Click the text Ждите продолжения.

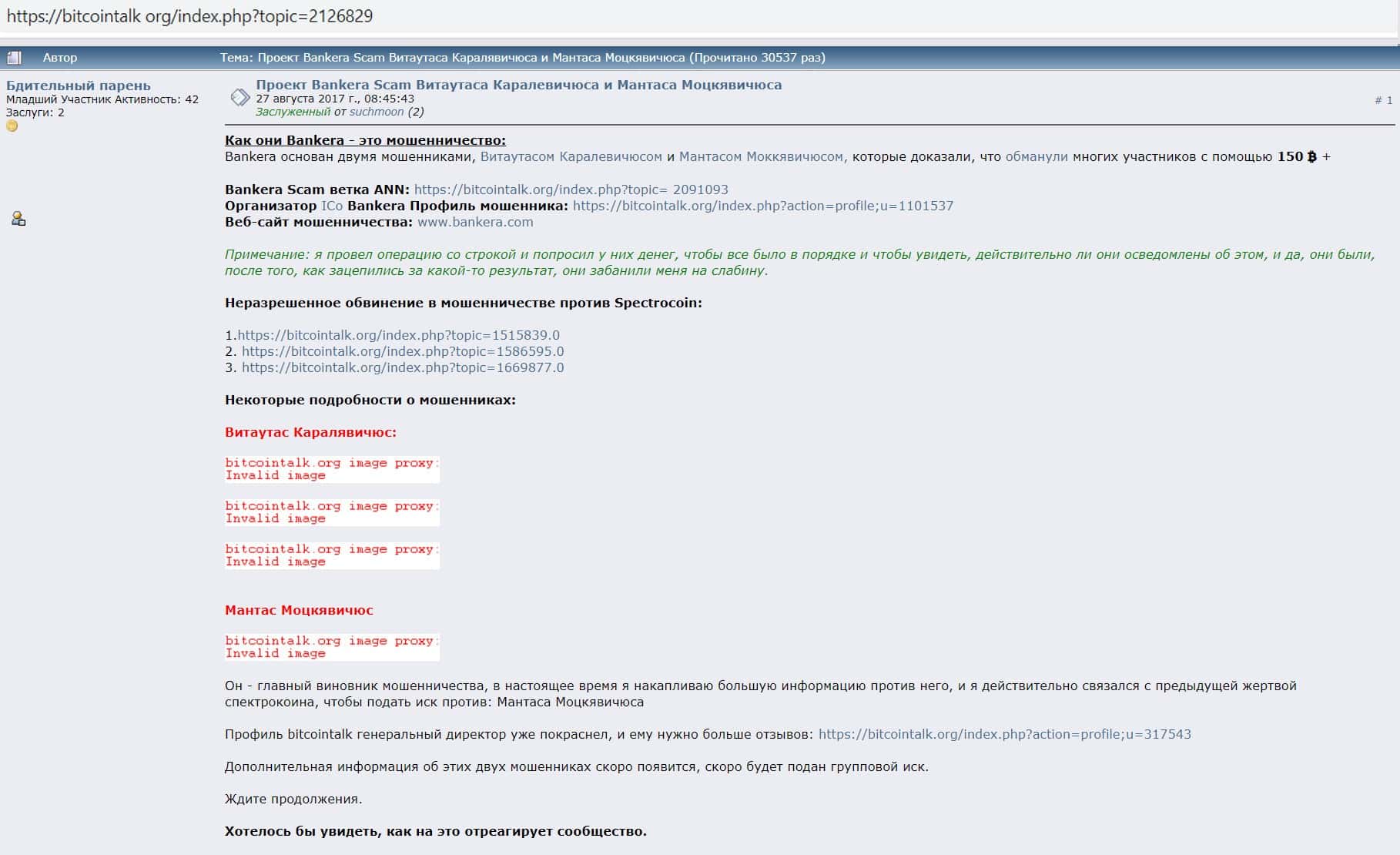click(x=293, y=799)
